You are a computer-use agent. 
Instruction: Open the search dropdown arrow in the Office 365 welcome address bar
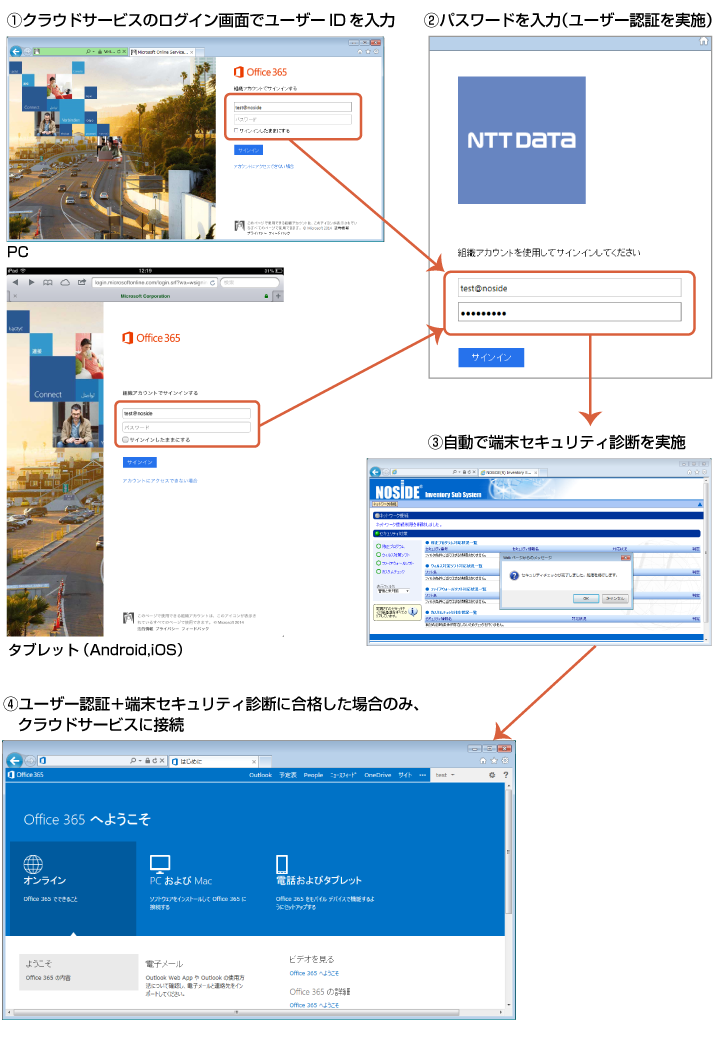139,761
